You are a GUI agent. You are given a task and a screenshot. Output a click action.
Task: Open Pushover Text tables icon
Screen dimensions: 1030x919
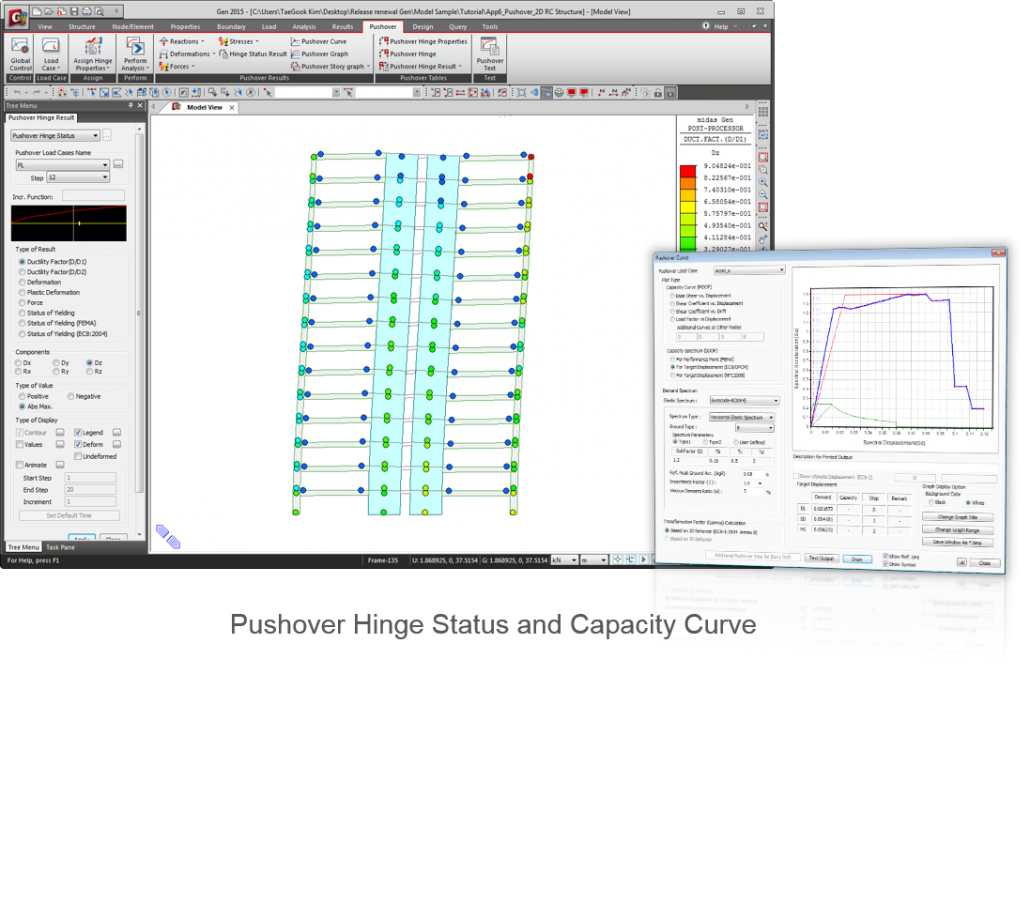pyautogui.click(x=490, y=54)
